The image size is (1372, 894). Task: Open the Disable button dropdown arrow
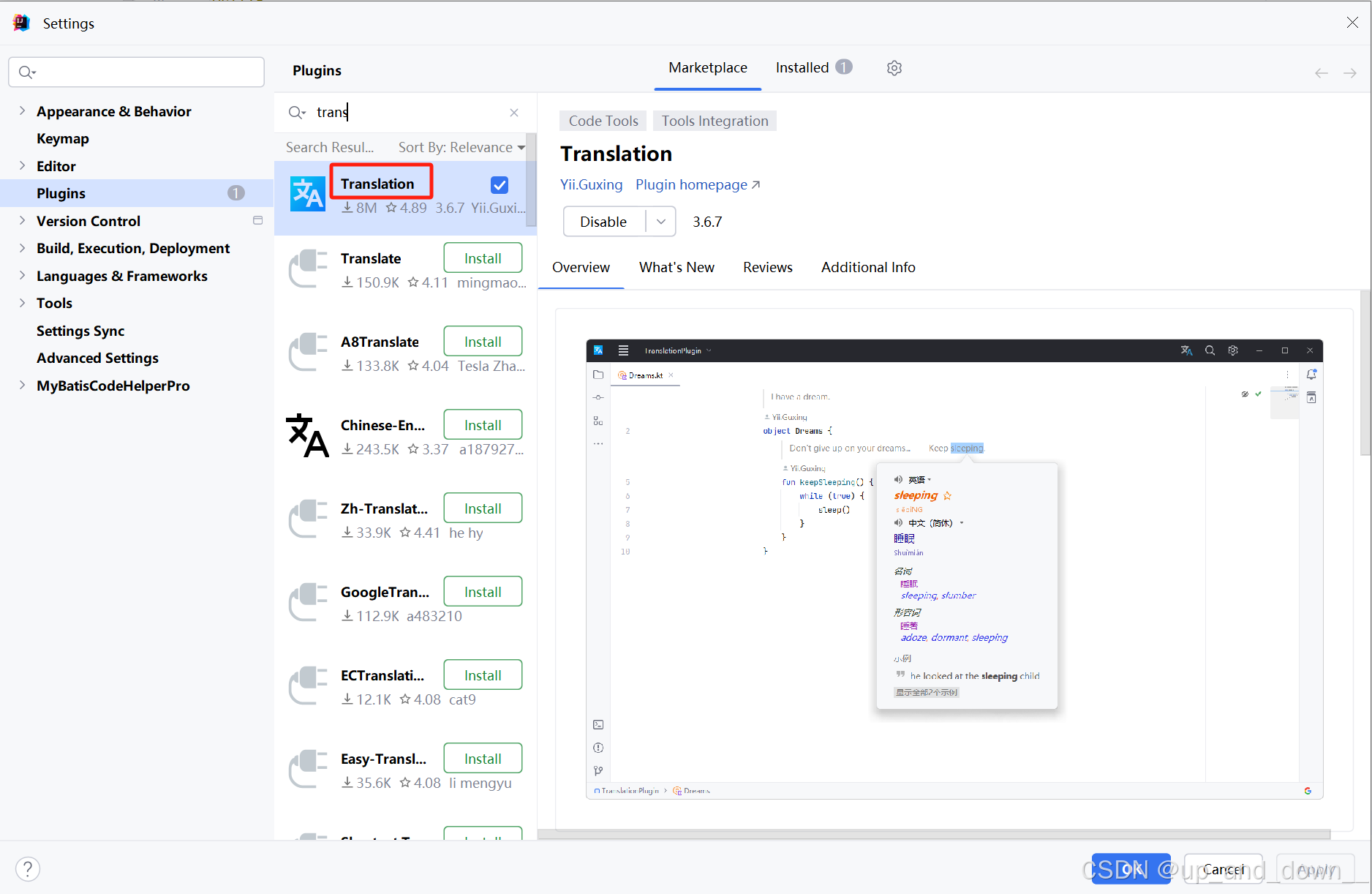click(x=660, y=222)
